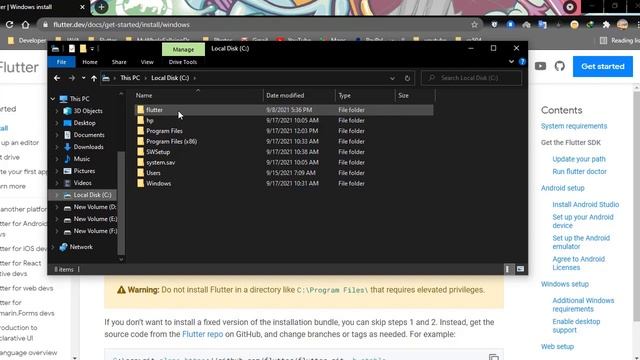The width and height of the screenshot is (640, 360).
Task: Go up one folder level
Action: pos(94,78)
